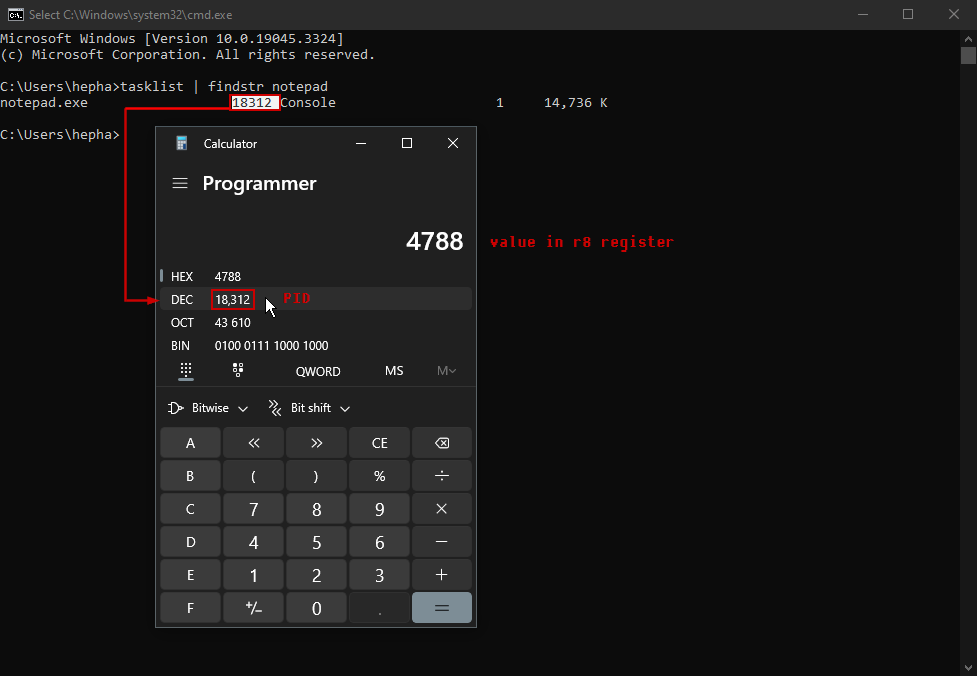
Task: Click the divide operator key
Action: pyautogui.click(x=442, y=476)
